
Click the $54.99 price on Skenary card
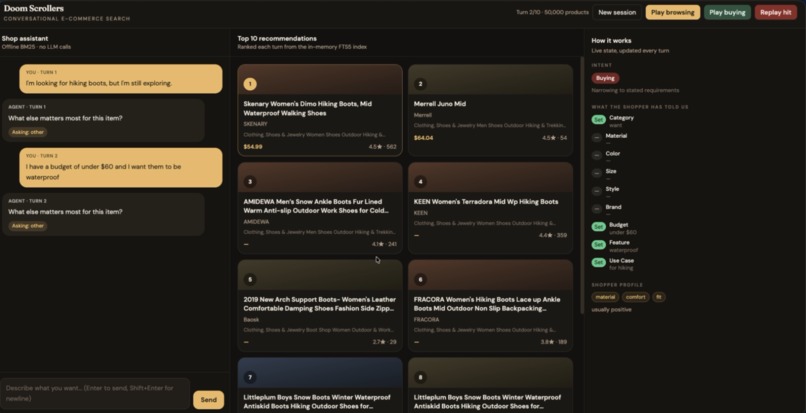coord(252,147)
